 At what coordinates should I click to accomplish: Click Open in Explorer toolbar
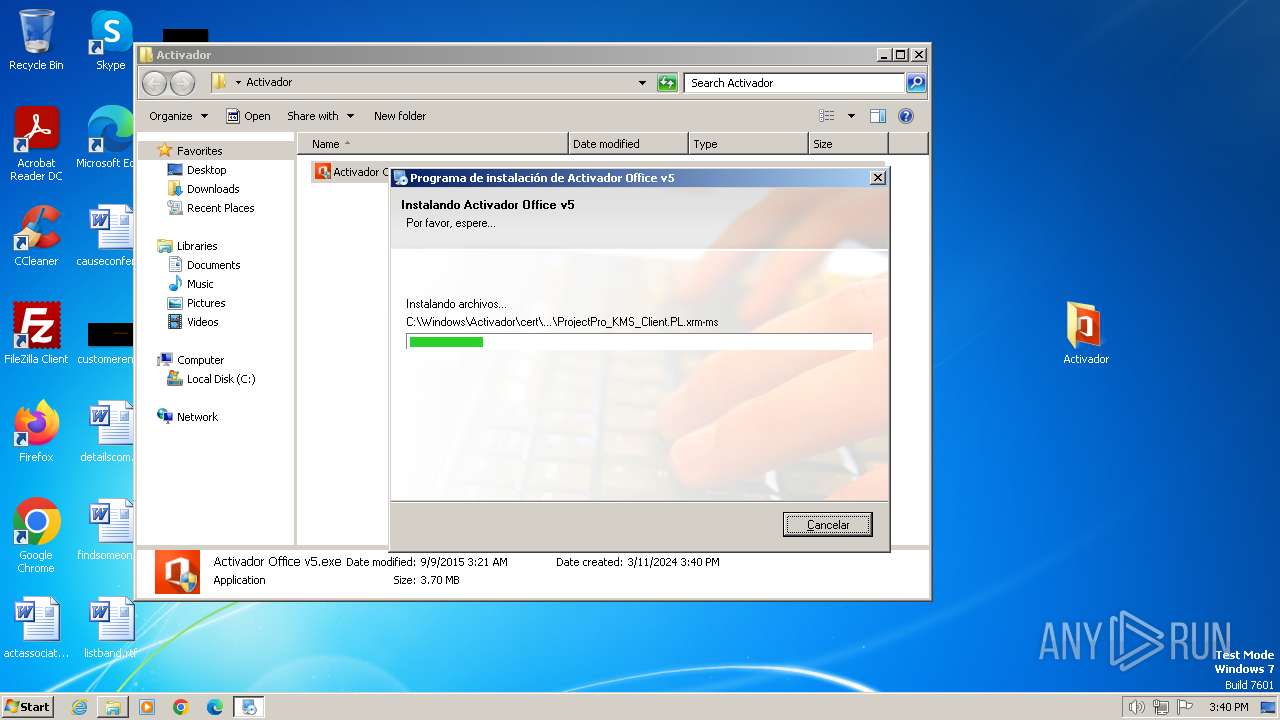tap(248, 116)
